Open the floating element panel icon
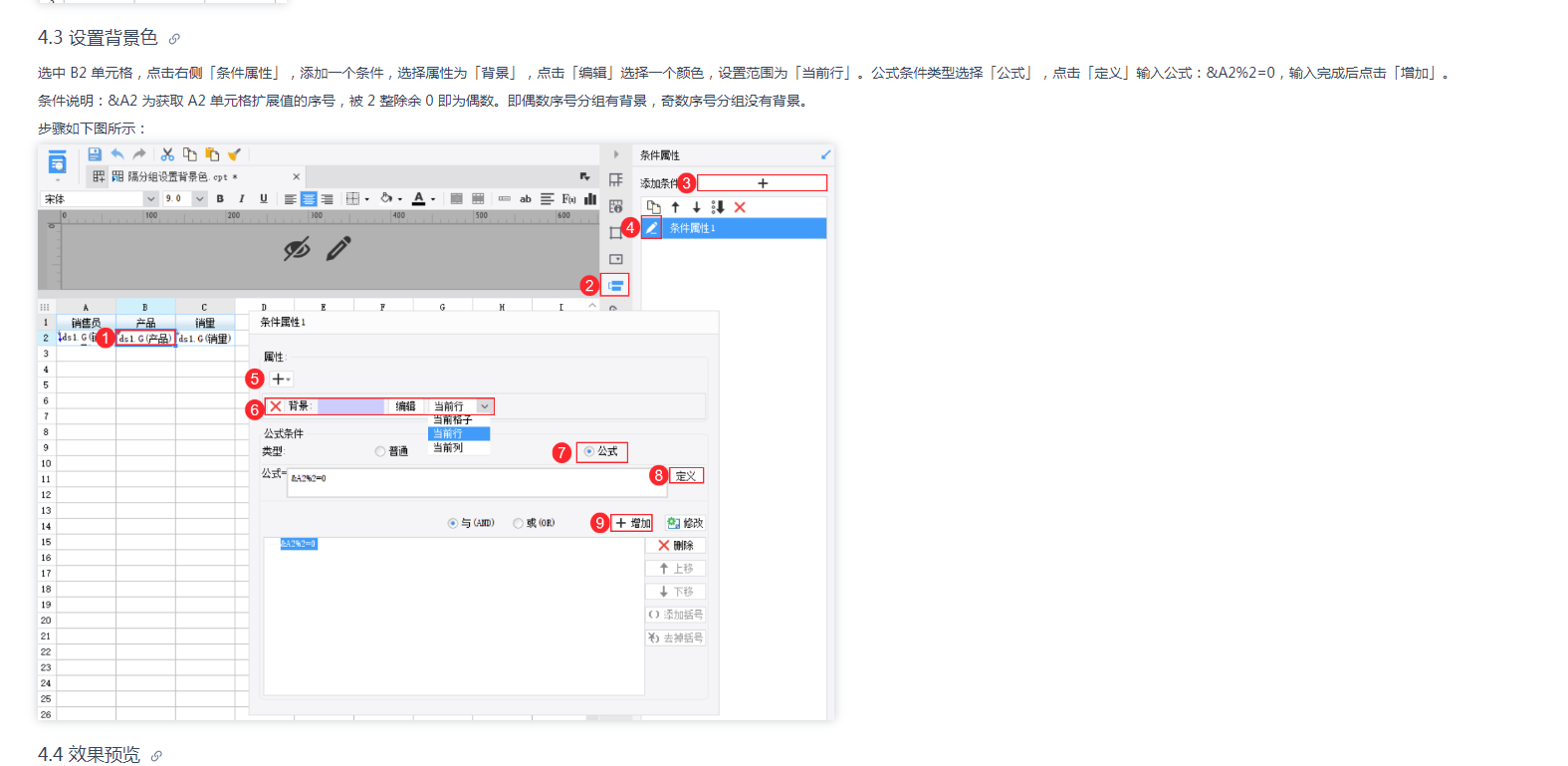Screen dimensions: 1568x766 (x=615, y=233)
